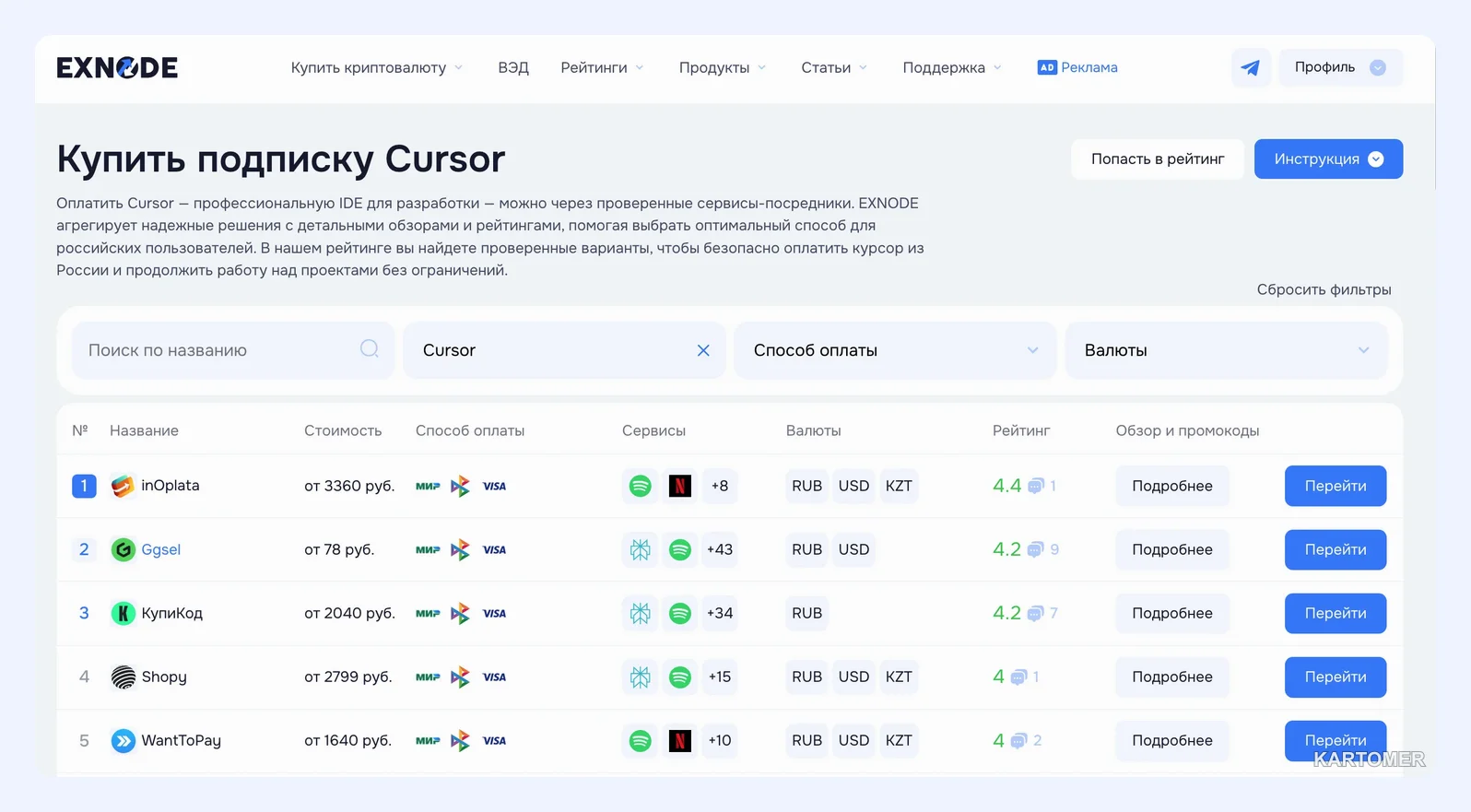Click the МИР payment icon in КупиКод row
Image resolution: width=1471 pixels, height=812 pixels.
[x=428, y=613]
